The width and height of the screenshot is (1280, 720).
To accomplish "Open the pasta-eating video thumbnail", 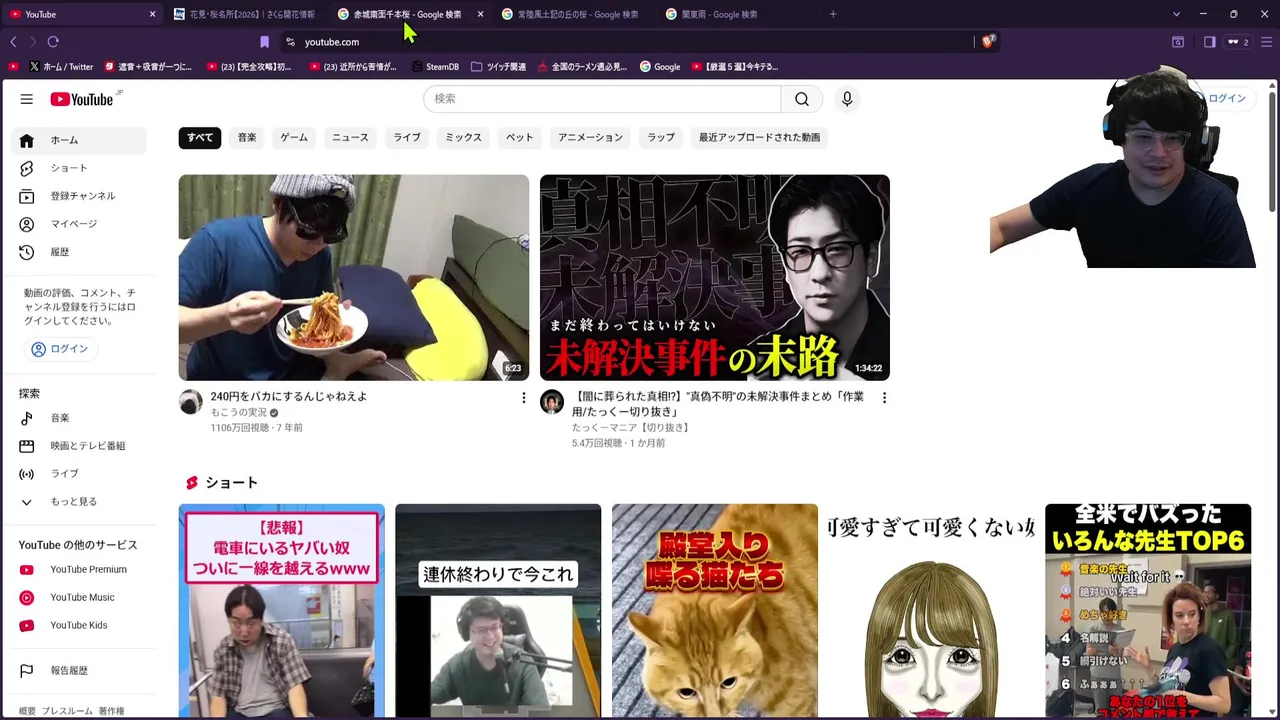I will click(354, 278).
